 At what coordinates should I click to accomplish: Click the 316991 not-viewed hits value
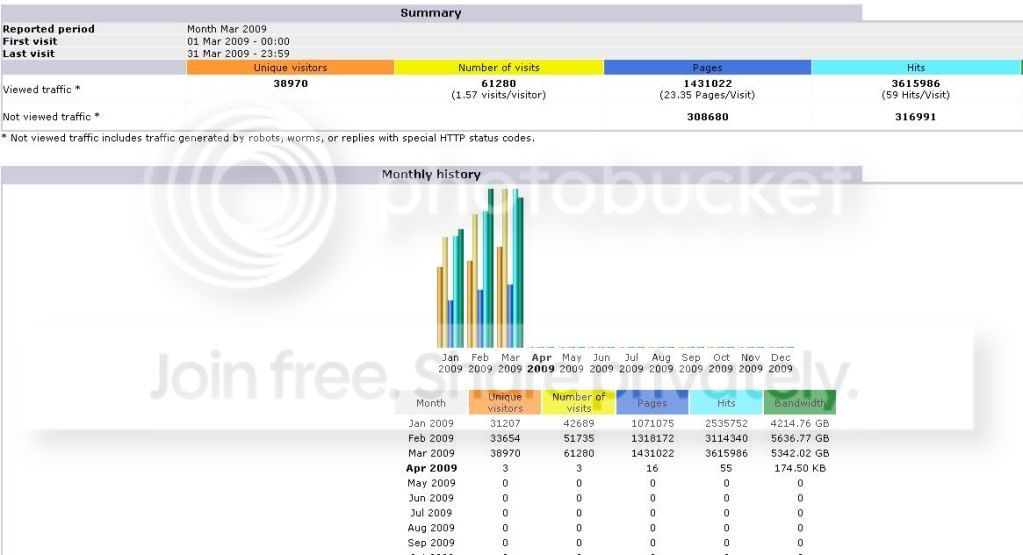915,117
